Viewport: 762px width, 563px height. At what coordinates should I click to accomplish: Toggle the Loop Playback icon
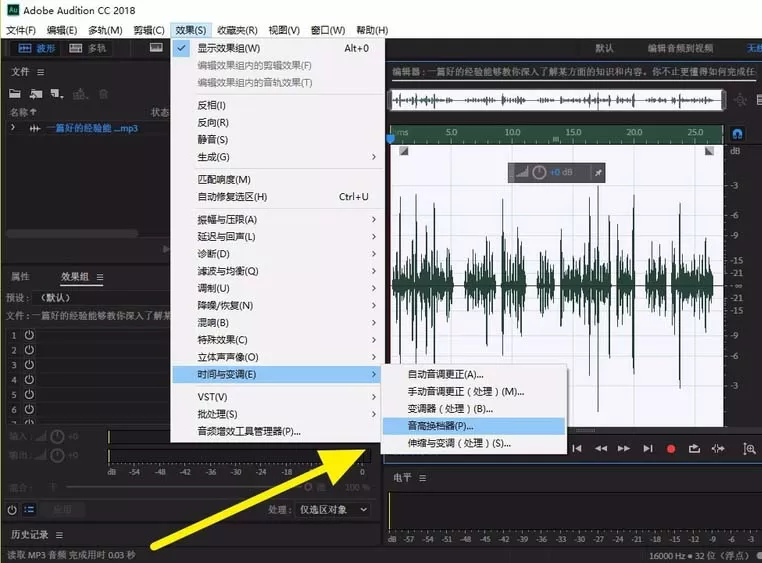point(694,448)
